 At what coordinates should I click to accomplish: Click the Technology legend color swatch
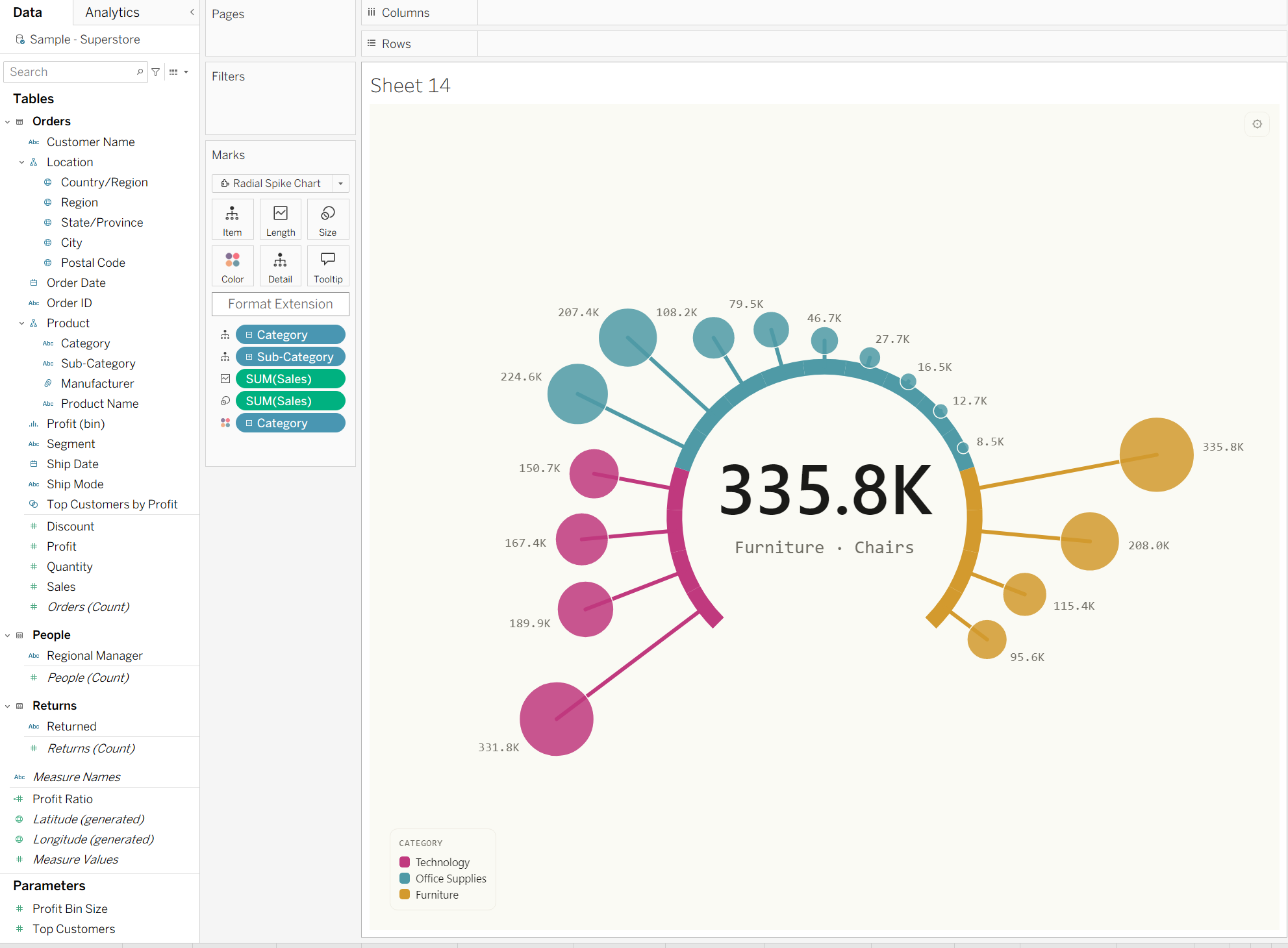405,862
